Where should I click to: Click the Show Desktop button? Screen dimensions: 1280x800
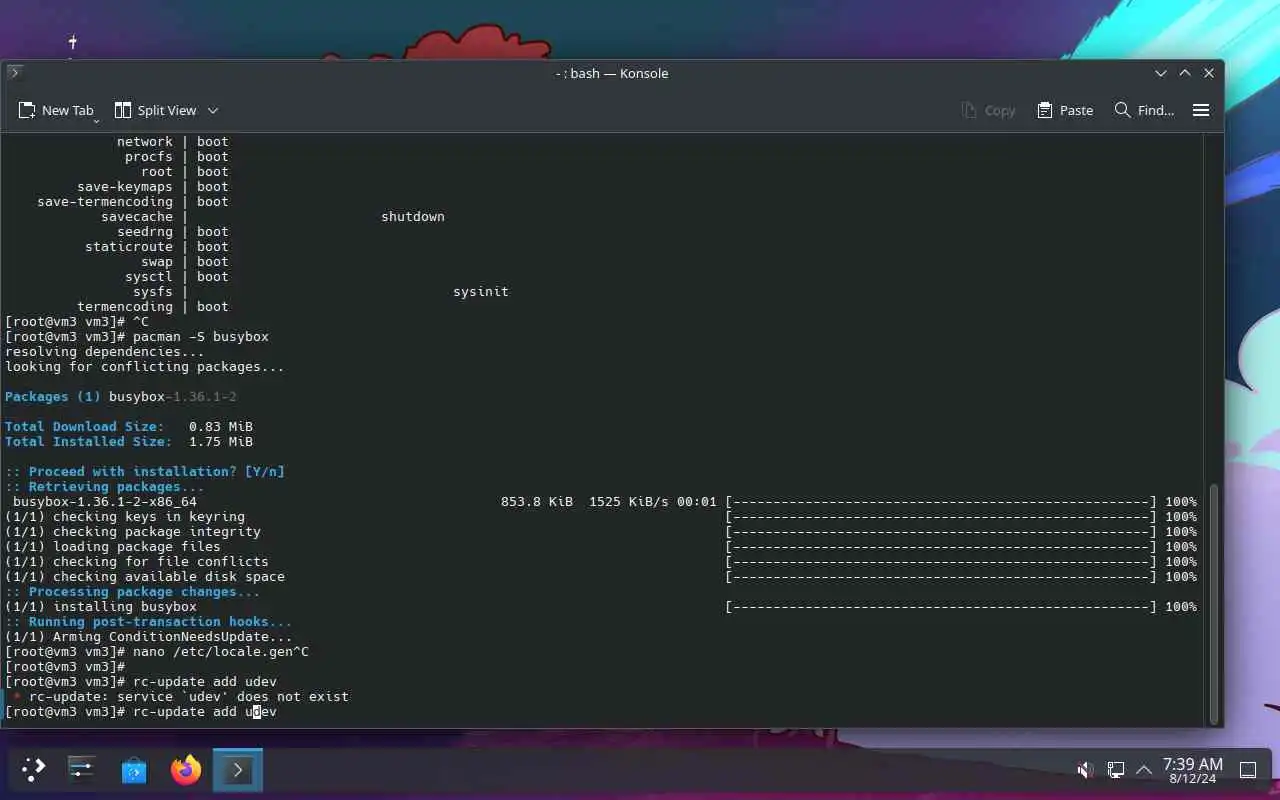tap(1248, 770)
